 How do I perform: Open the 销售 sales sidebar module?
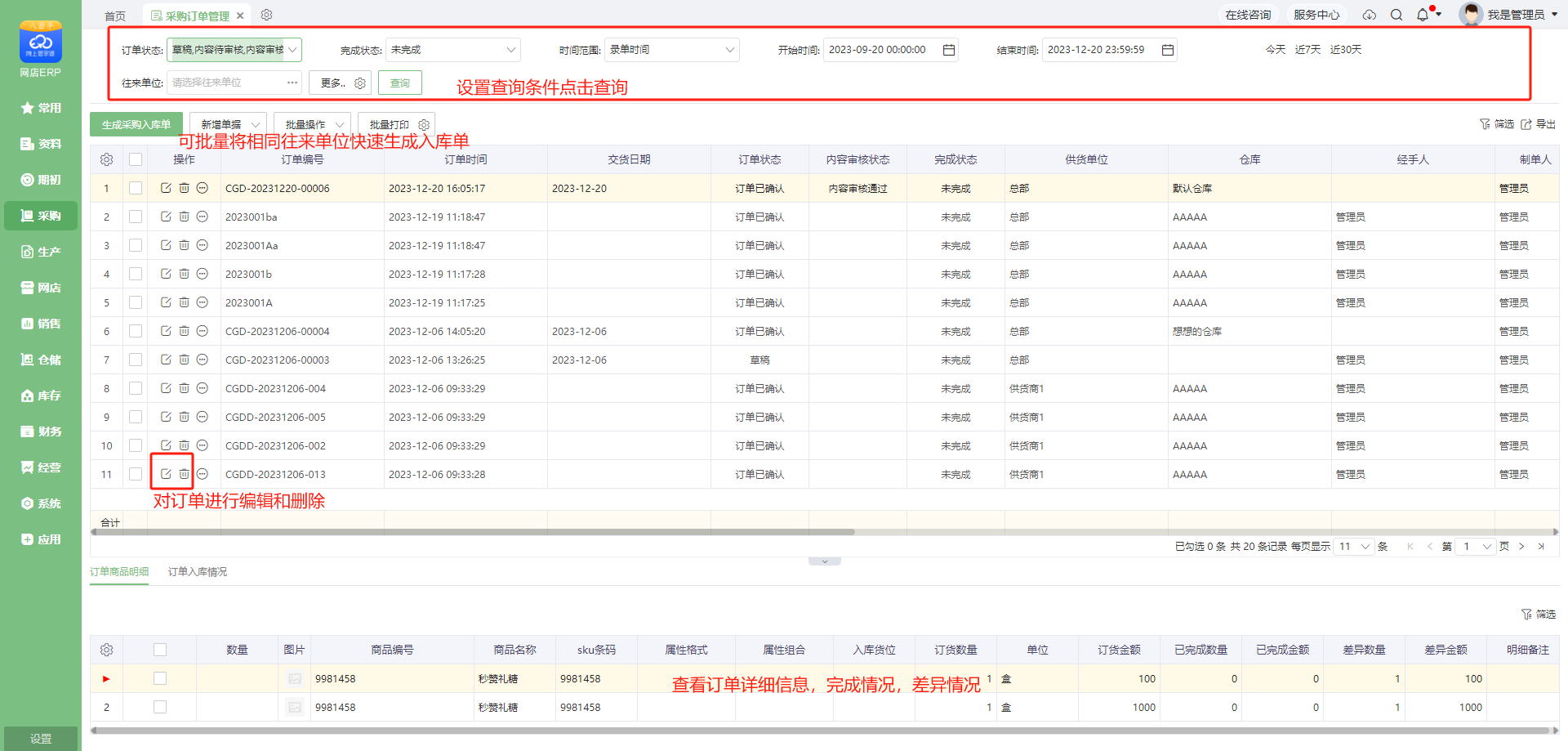(41, 324)
